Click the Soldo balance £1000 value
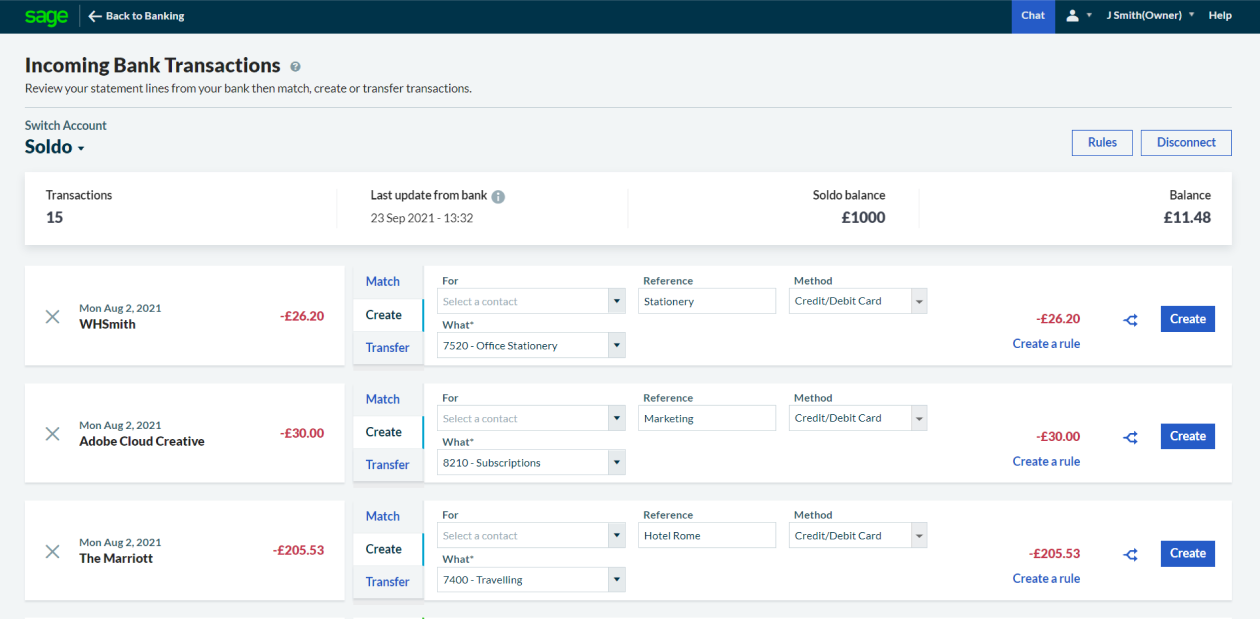The image size is (1260, 620). click(863, 217)
